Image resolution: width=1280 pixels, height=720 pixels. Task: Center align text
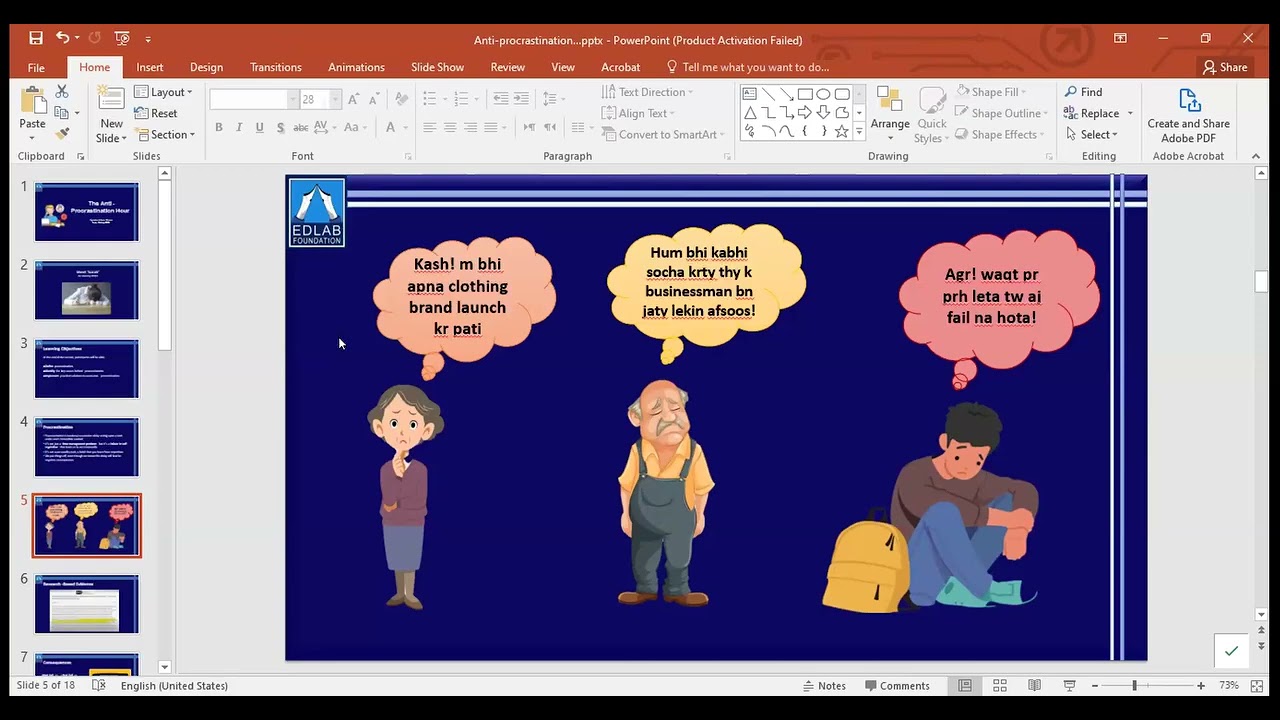(x=450, y=127)
